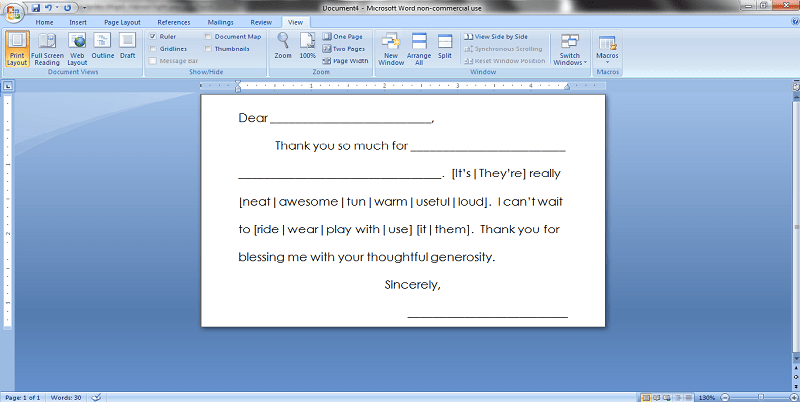800x402 pixels.
Task: Click Arrange All windows
Action: point(419,48)
